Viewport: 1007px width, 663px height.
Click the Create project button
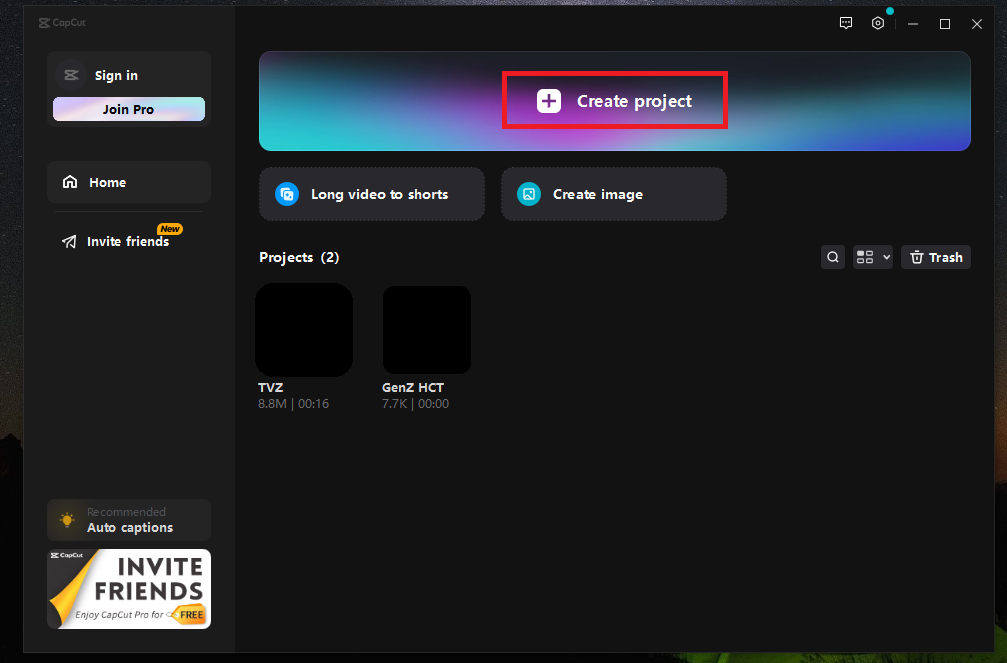615,101
